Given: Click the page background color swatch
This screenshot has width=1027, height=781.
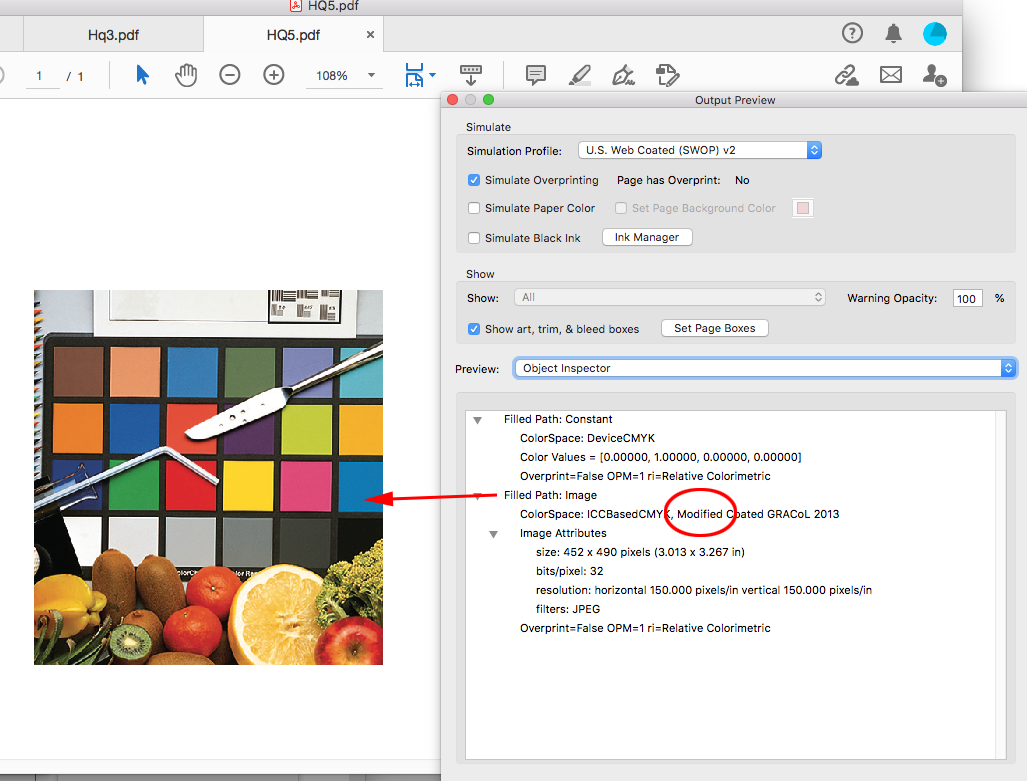Looking at the screenshot, I should pos(802,208).
